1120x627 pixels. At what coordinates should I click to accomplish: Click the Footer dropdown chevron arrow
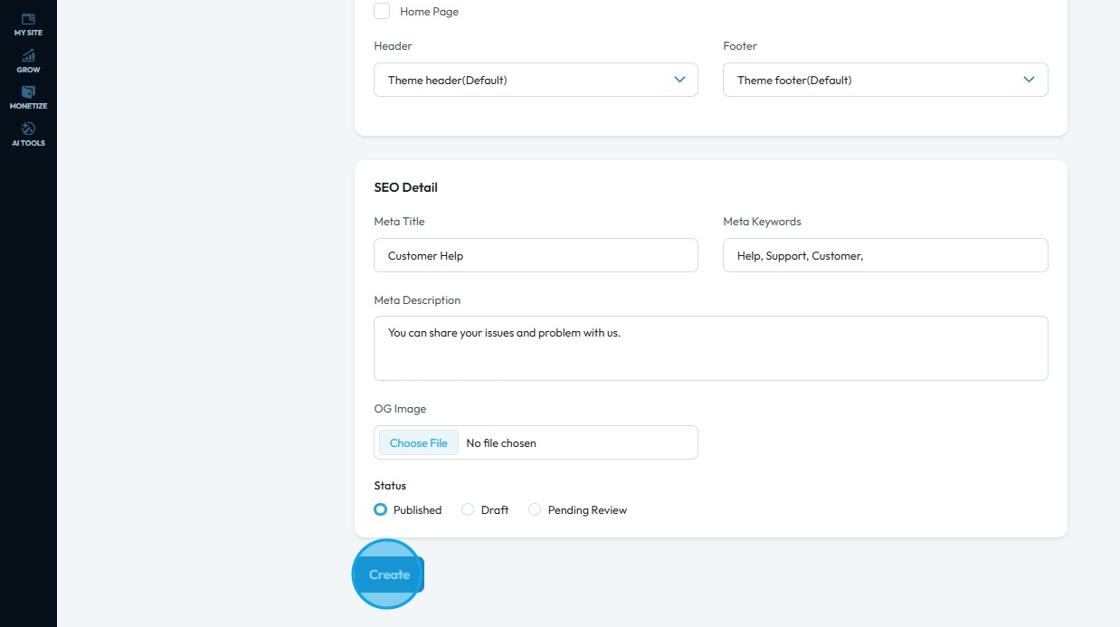coord(1029,79)
